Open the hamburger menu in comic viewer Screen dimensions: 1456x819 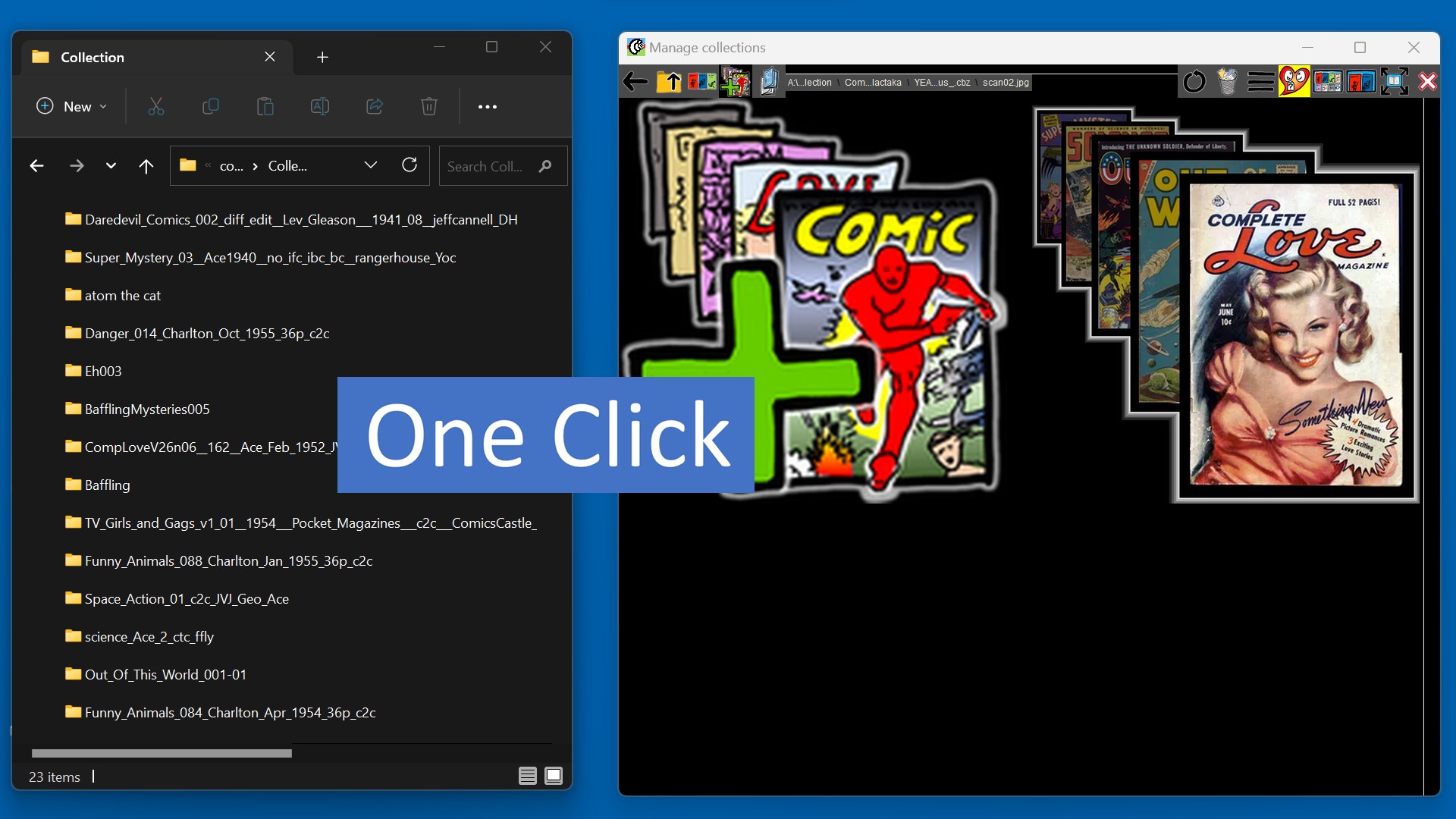[1260, 81]
